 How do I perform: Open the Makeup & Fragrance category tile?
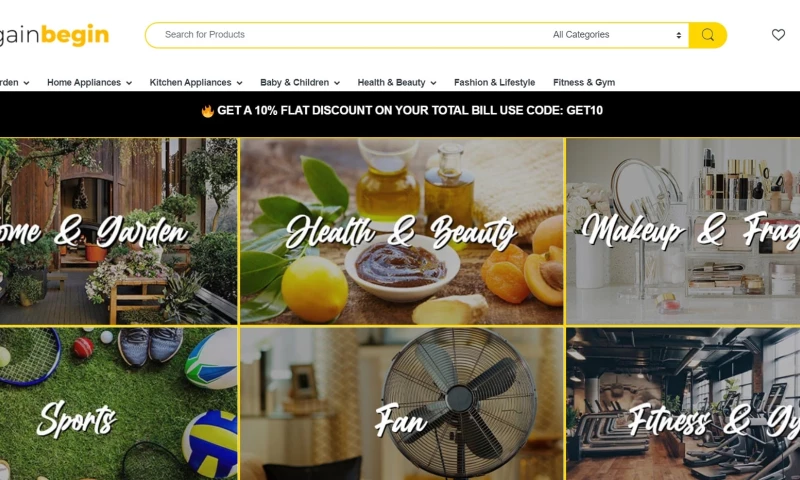[683, 232]
